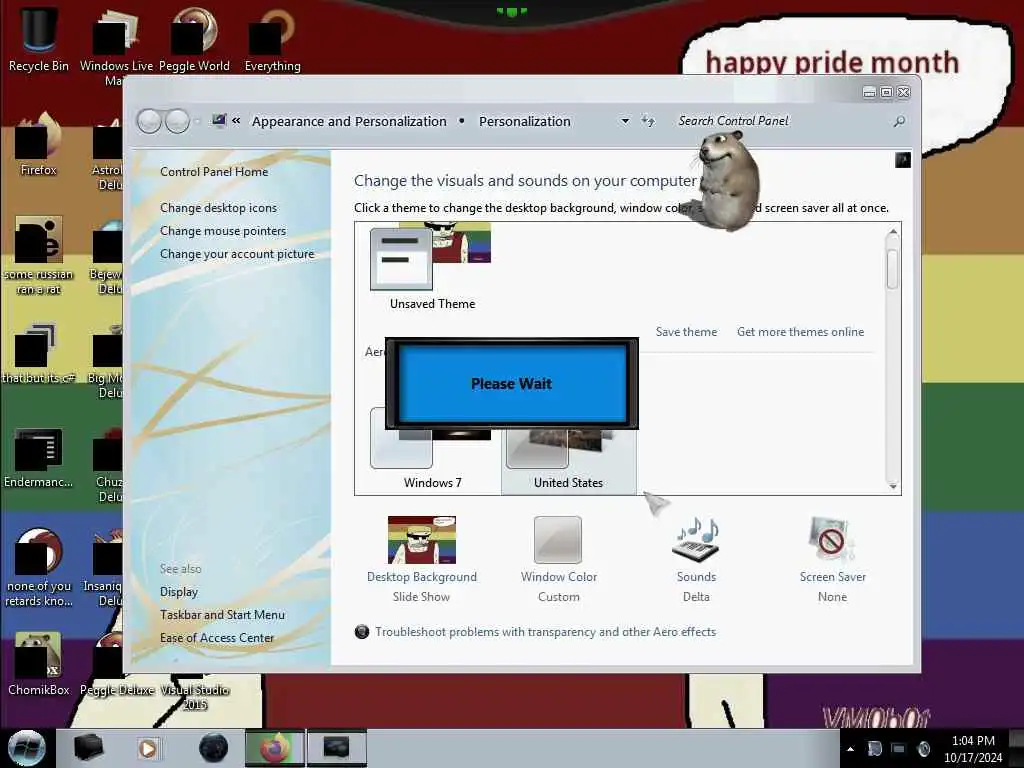
Task: Click Get more themes online link
Action: click(800, 332)
